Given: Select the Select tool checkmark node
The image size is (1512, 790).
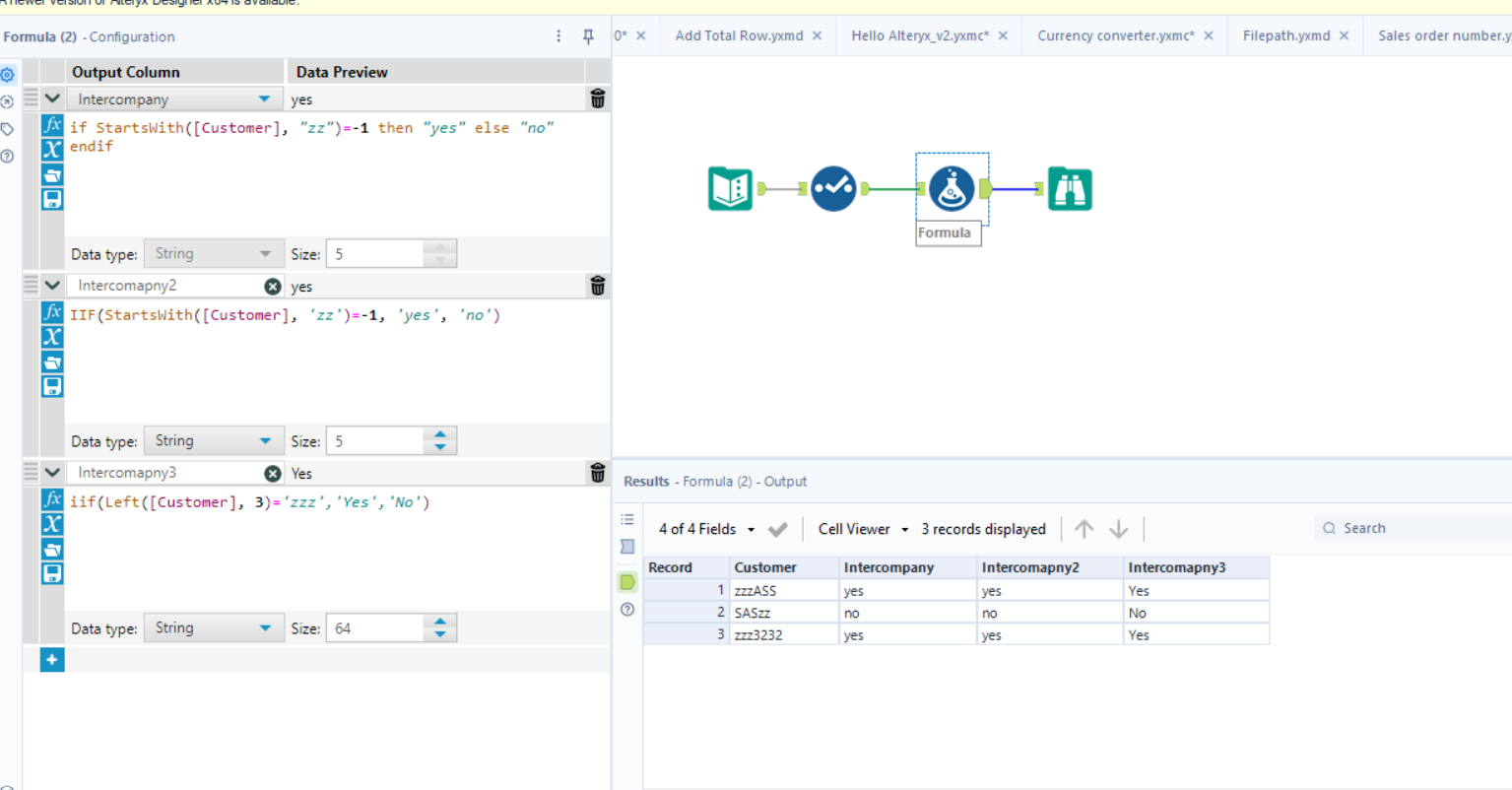Looking at the screenshot, I should [833, 189].
